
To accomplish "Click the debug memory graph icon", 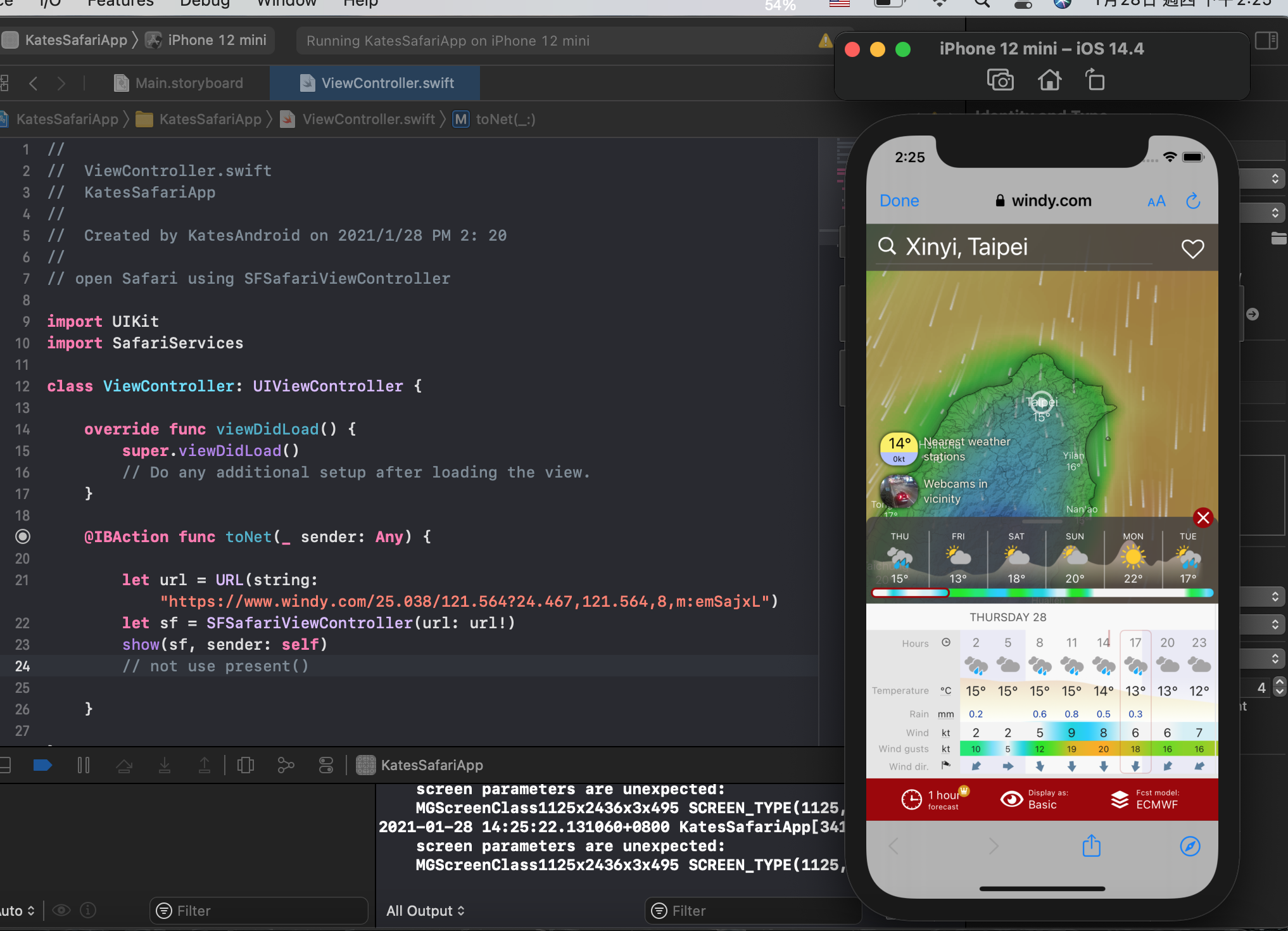I will coord(286,766).
